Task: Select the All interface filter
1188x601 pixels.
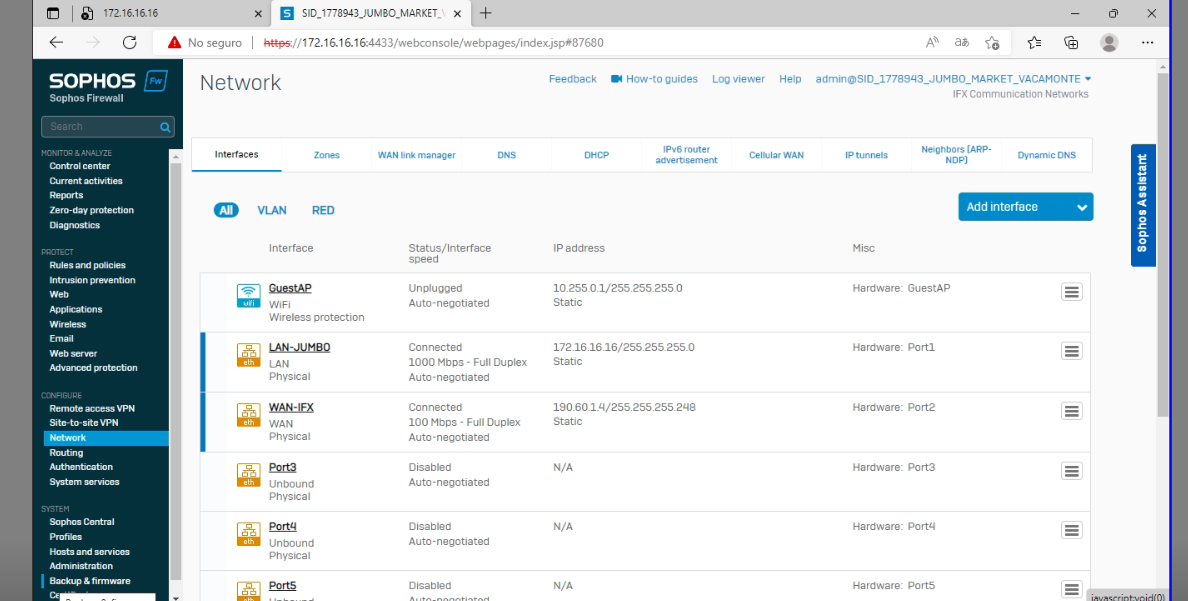Action: coord(226,210)
